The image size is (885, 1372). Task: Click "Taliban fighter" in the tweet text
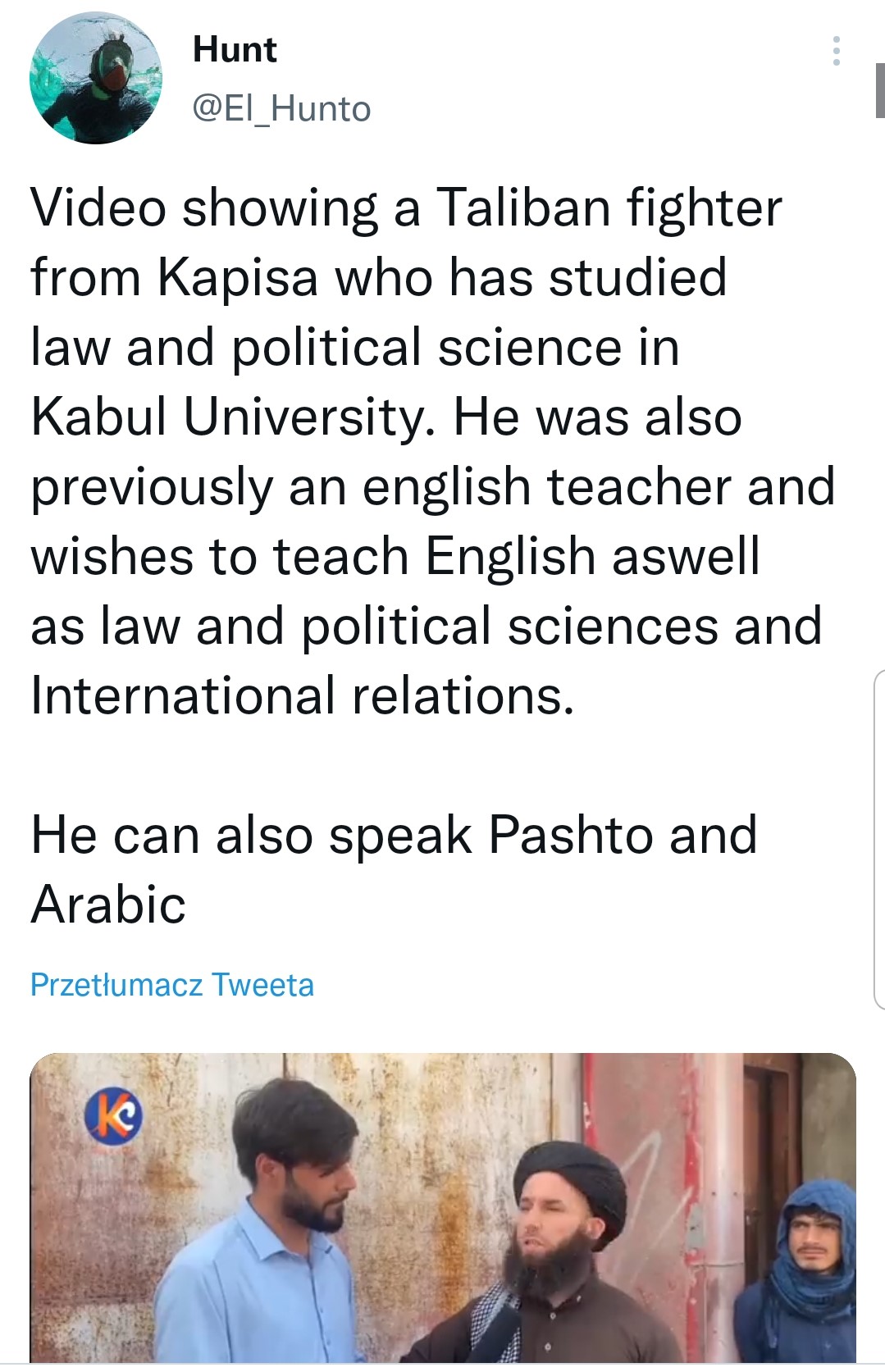click(x=609, y=207)
